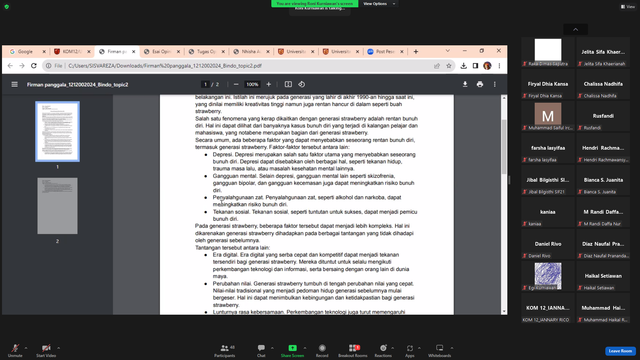Image resolution: width=640 pixels, height=360 pixels.
Task: Start video in Zoom toolbar
Action: pyautogui.click(x=46, y=350)
